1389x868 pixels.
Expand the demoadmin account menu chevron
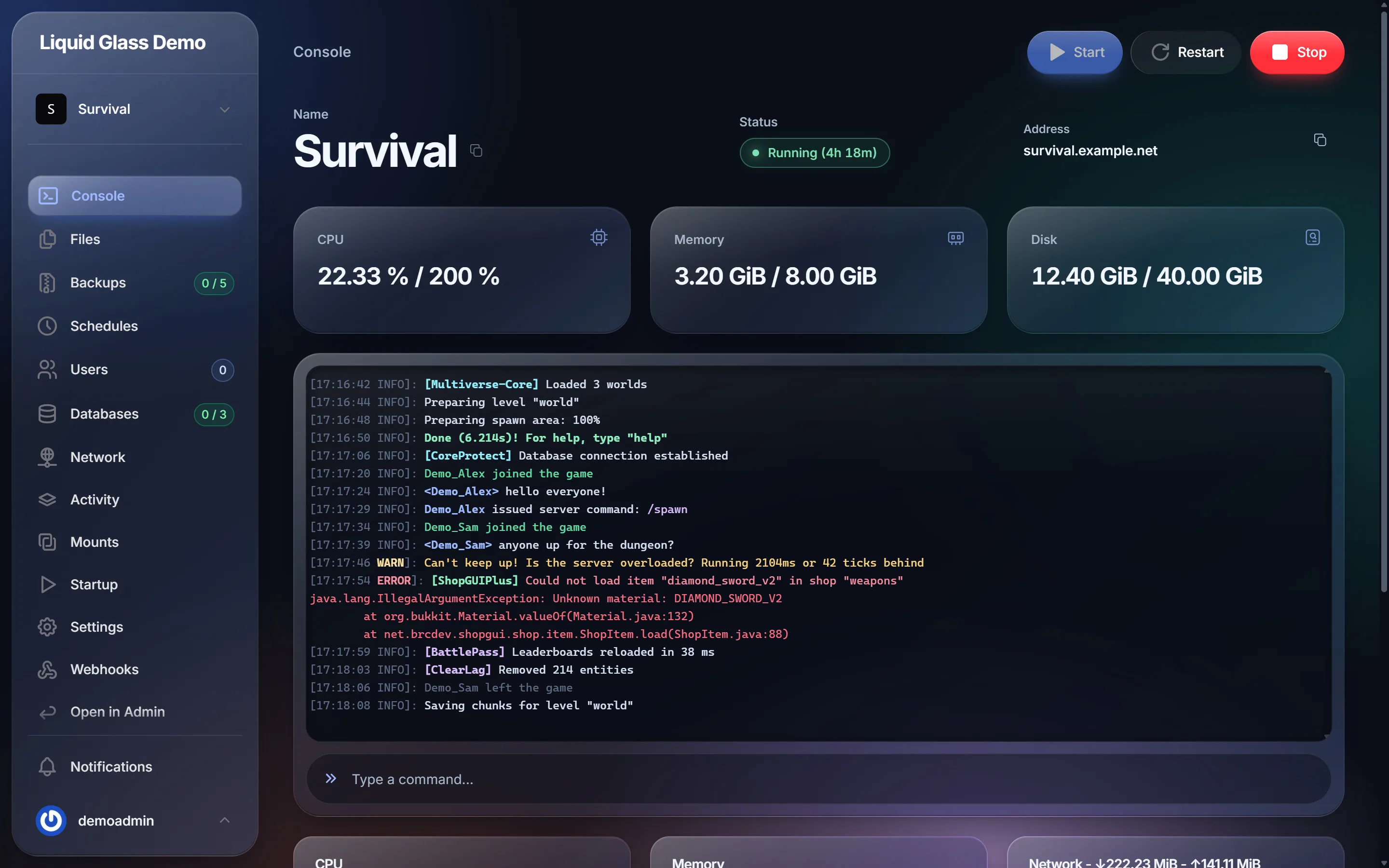tap(224, 820)
